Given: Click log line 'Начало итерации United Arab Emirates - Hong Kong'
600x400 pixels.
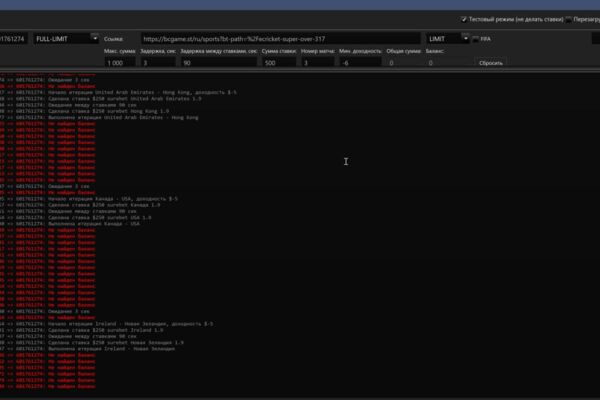Looking at the screenshot, I should coord(118,92).
